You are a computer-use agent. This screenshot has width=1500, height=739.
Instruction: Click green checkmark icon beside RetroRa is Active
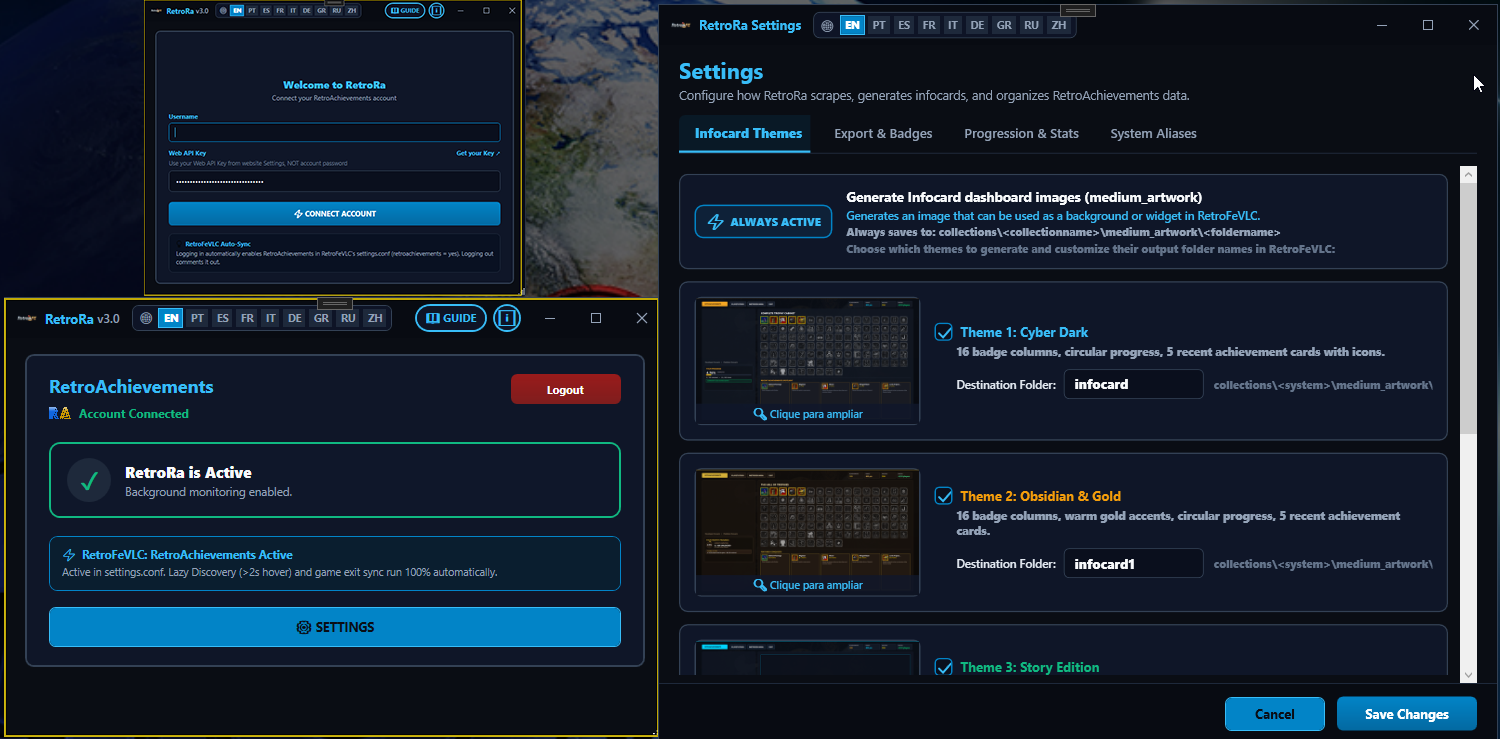coord(88,481)
